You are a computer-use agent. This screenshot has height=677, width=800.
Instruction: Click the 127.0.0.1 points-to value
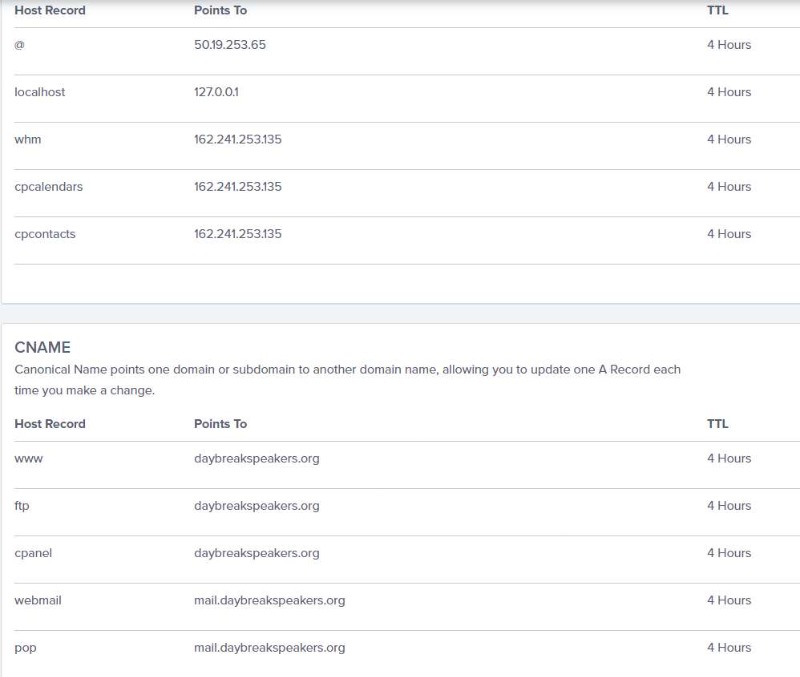pyautogui.click(x=216, y=92)
